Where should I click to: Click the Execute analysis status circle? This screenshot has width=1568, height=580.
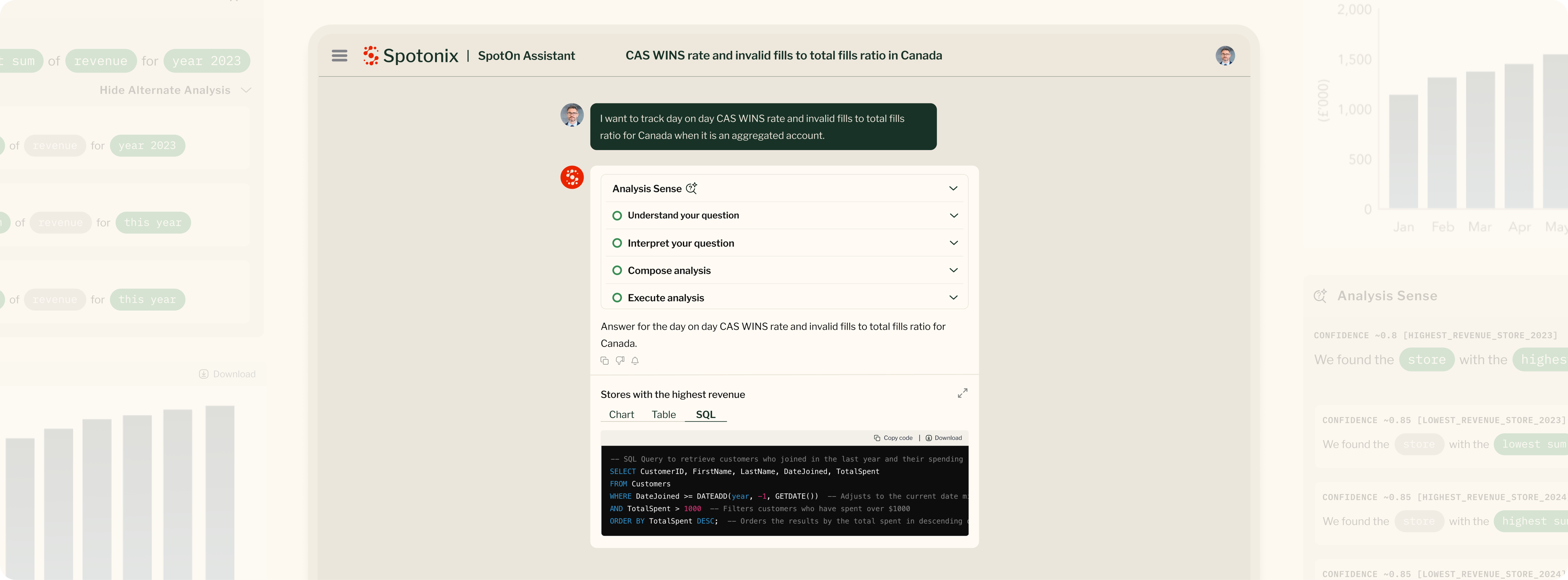point(617,298)
